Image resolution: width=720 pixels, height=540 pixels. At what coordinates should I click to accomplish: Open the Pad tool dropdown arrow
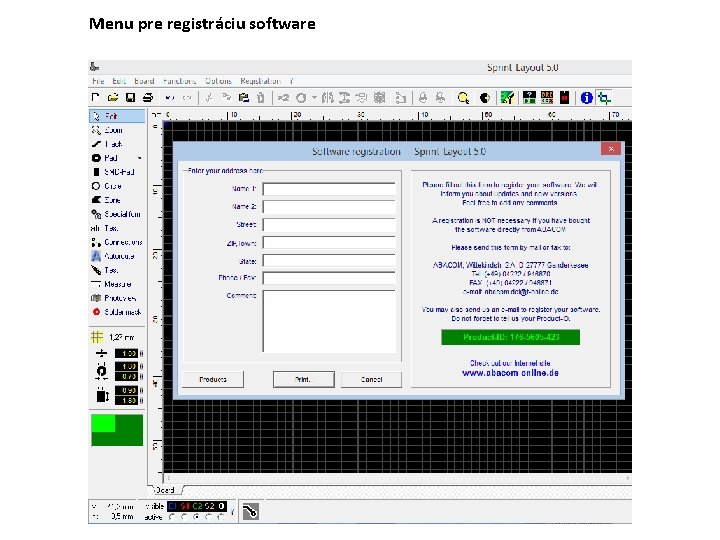coord(140,158)
